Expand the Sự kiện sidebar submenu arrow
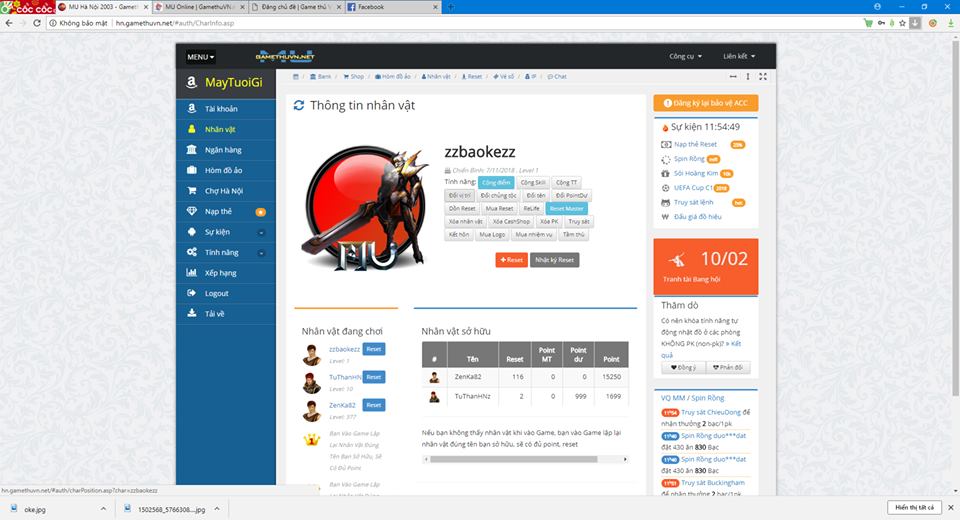Image resolution: width=960 pixels, height=520 pixels. (x=261, y=232)
